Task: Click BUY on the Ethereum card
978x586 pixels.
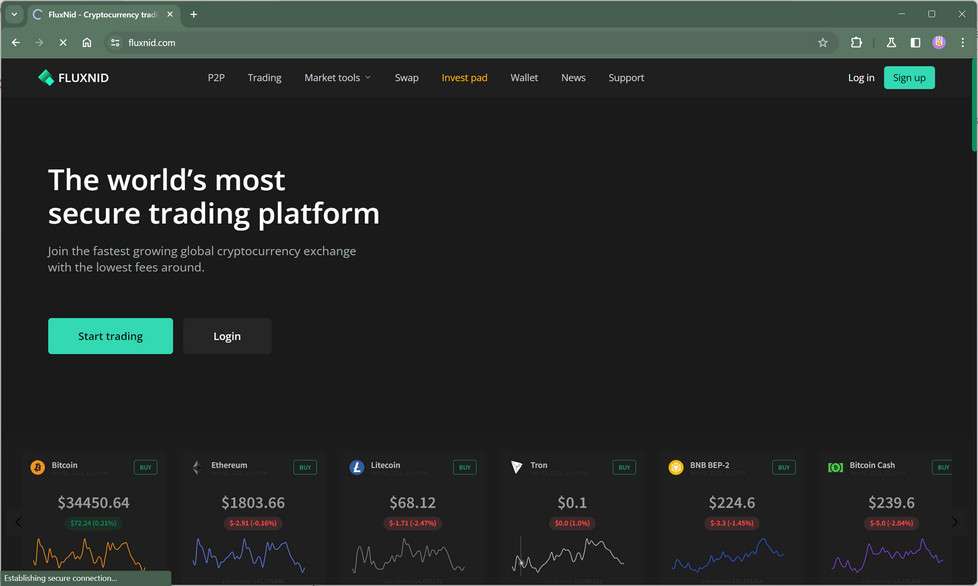Action: pos(305,467)
